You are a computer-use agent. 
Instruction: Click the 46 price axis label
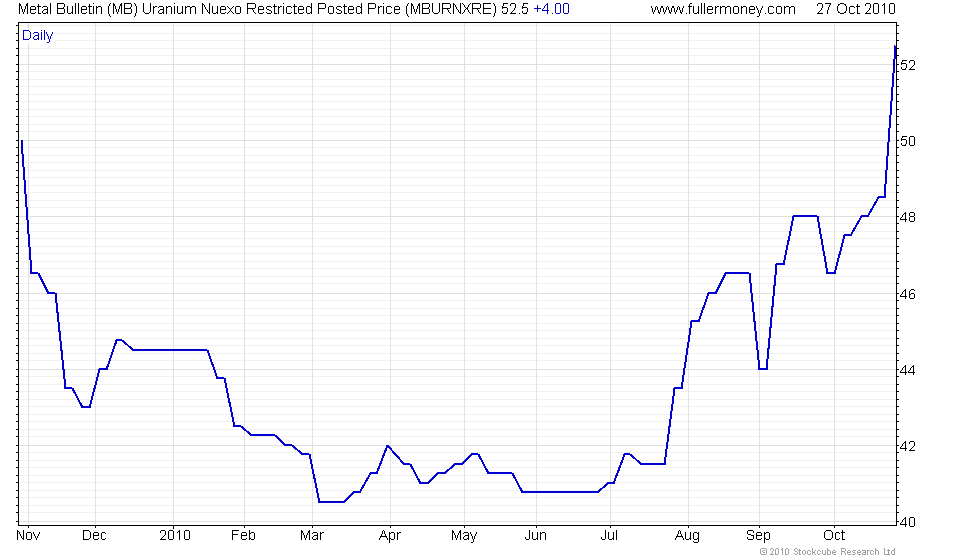click(x=908, y=294)
